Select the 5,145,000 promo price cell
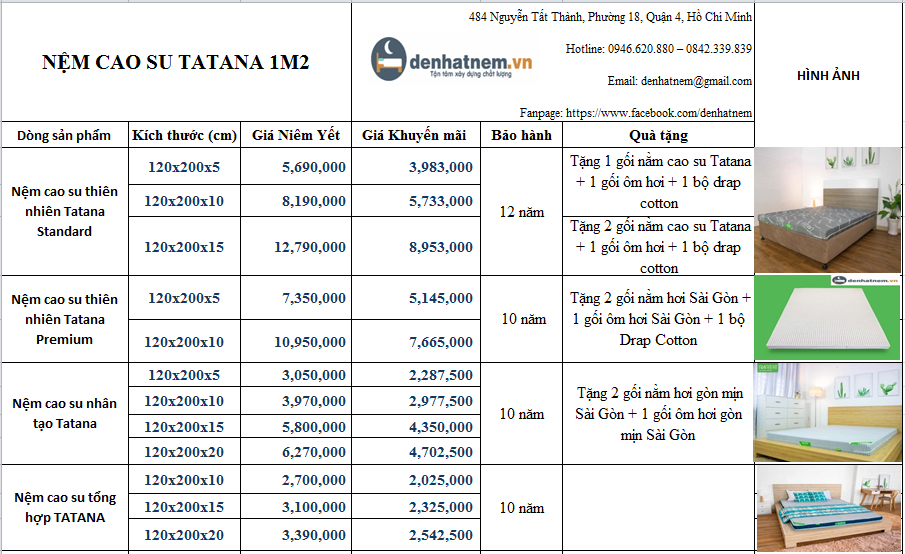Viewport: 905px width, 554px height. pos(416,298)
